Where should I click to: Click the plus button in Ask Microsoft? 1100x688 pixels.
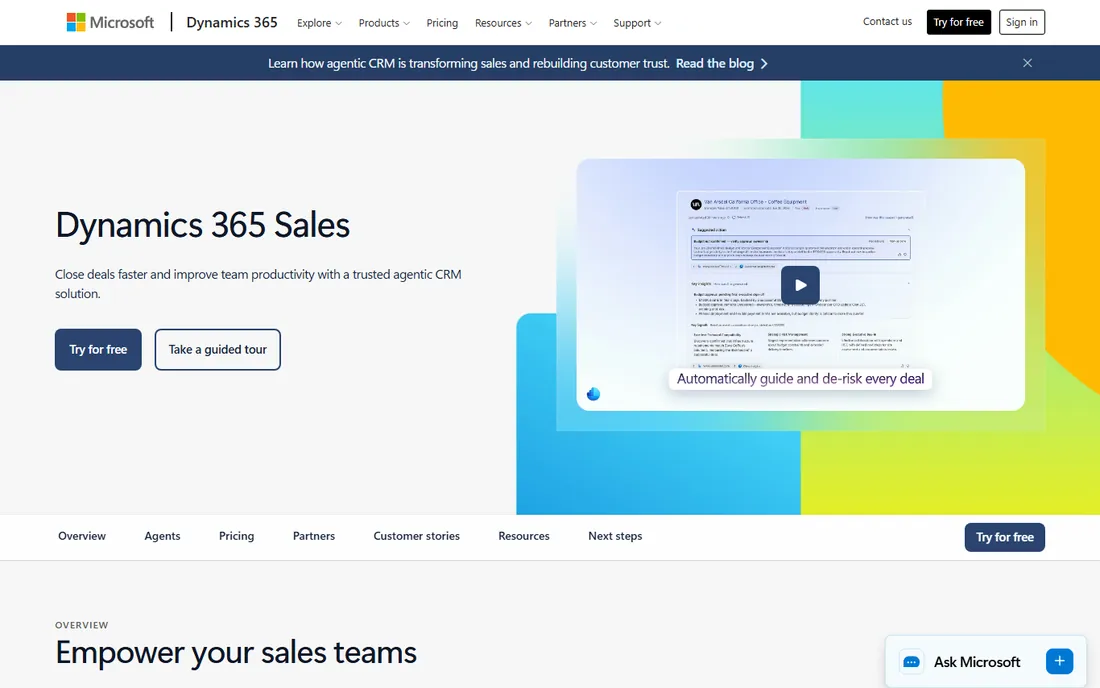1059,661
